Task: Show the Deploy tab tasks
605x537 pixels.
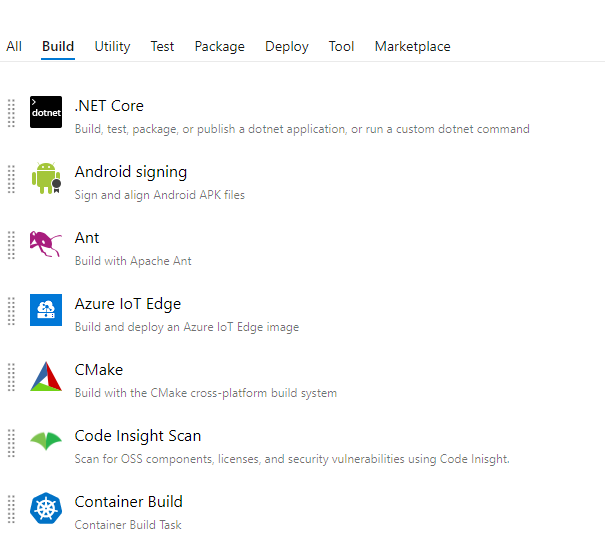Action: (287, 46)
